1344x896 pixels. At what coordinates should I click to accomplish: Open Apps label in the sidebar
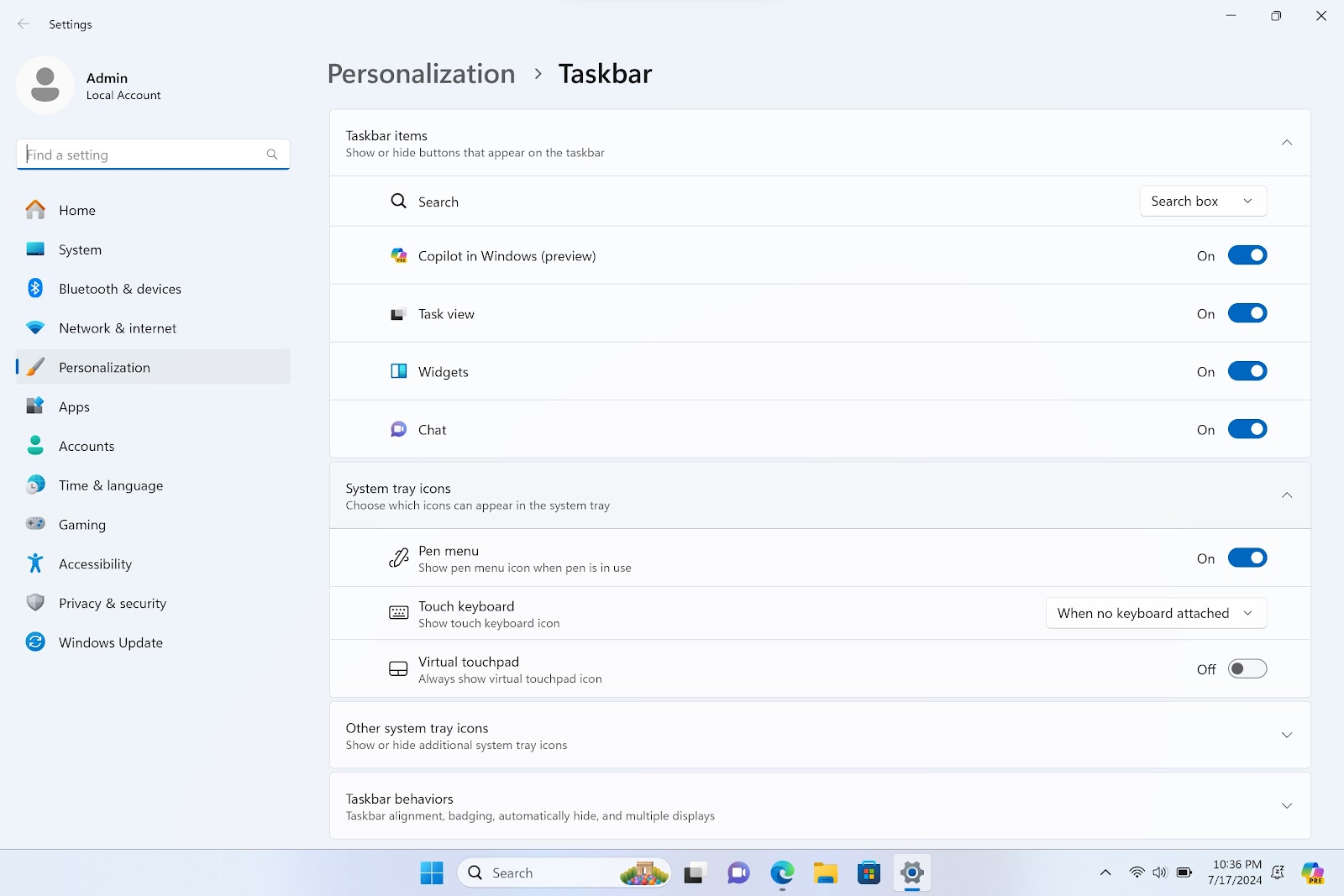pos(74,407)
